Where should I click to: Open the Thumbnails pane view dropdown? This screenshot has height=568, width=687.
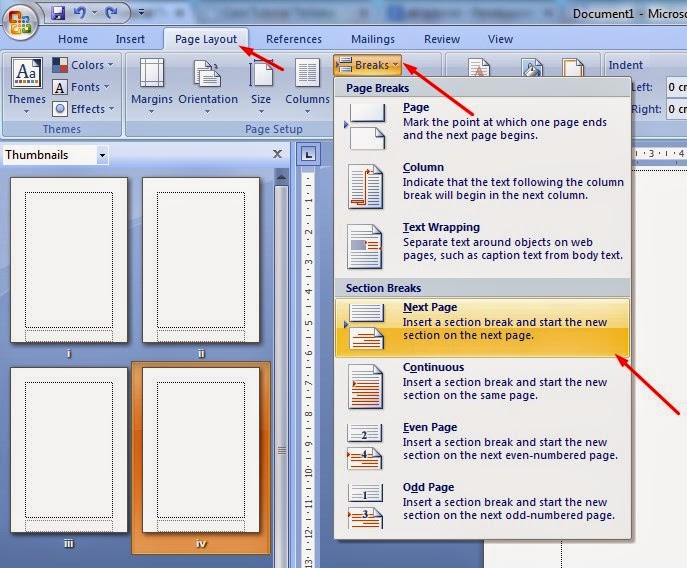(x=102, y=155)
